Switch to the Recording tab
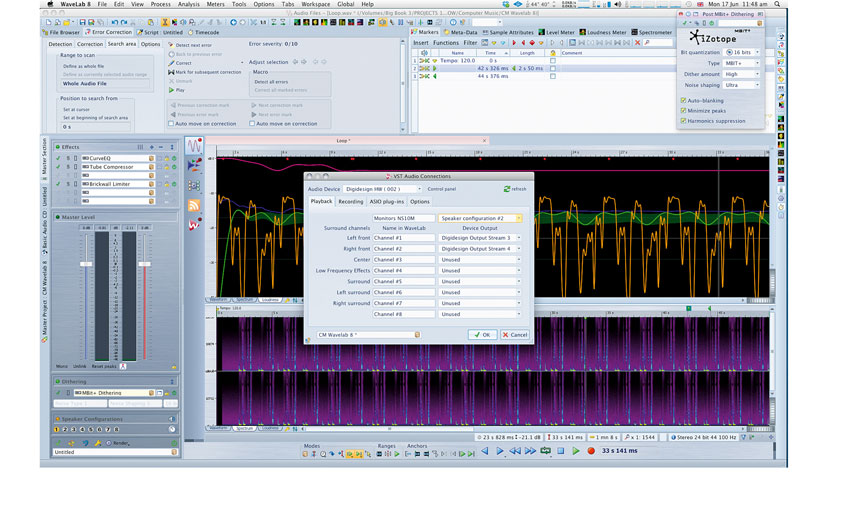This screenshot has width=850, height=505. 351,202
